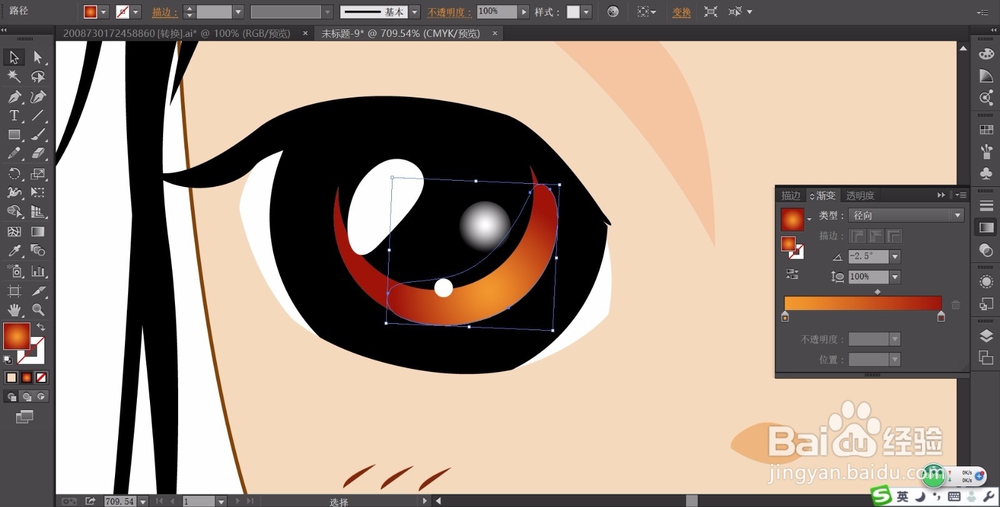Screen dimensions: 1000x507
Task: Swap fill and stroke arrows
Action: point(40,327)
